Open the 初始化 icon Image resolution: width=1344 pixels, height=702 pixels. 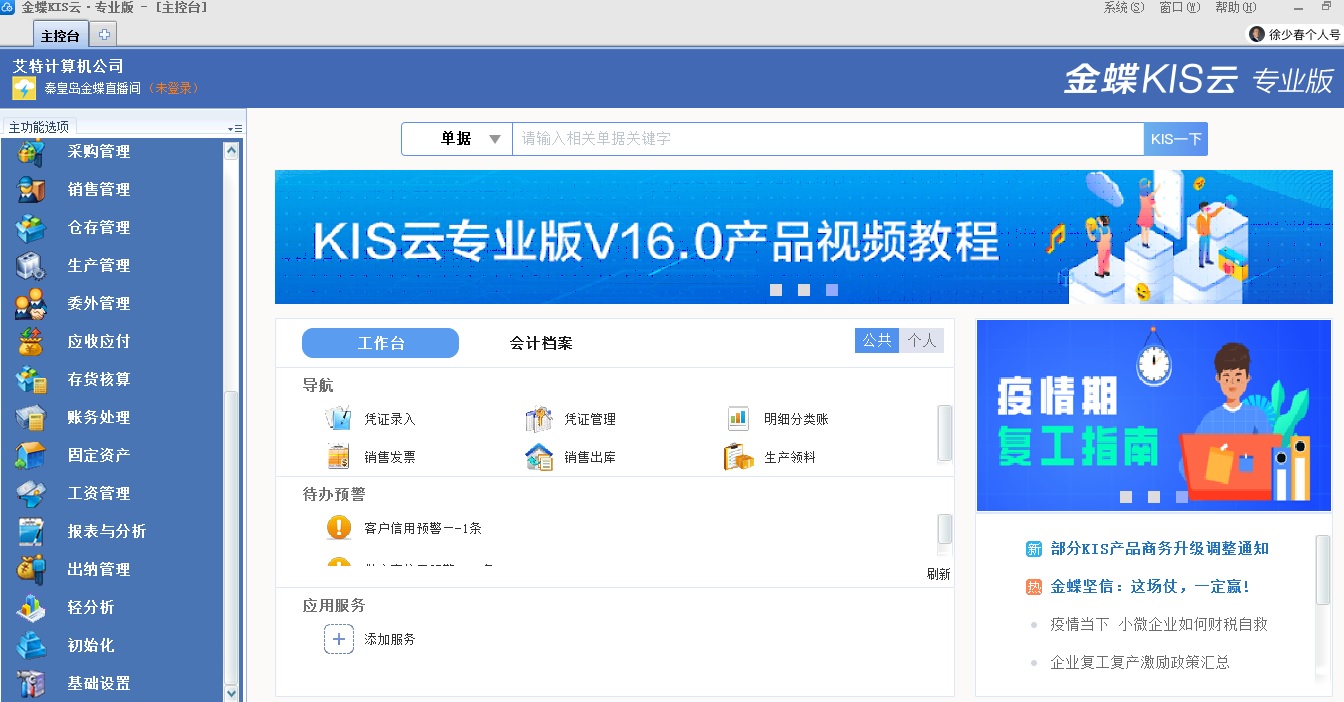click(30, 646)
